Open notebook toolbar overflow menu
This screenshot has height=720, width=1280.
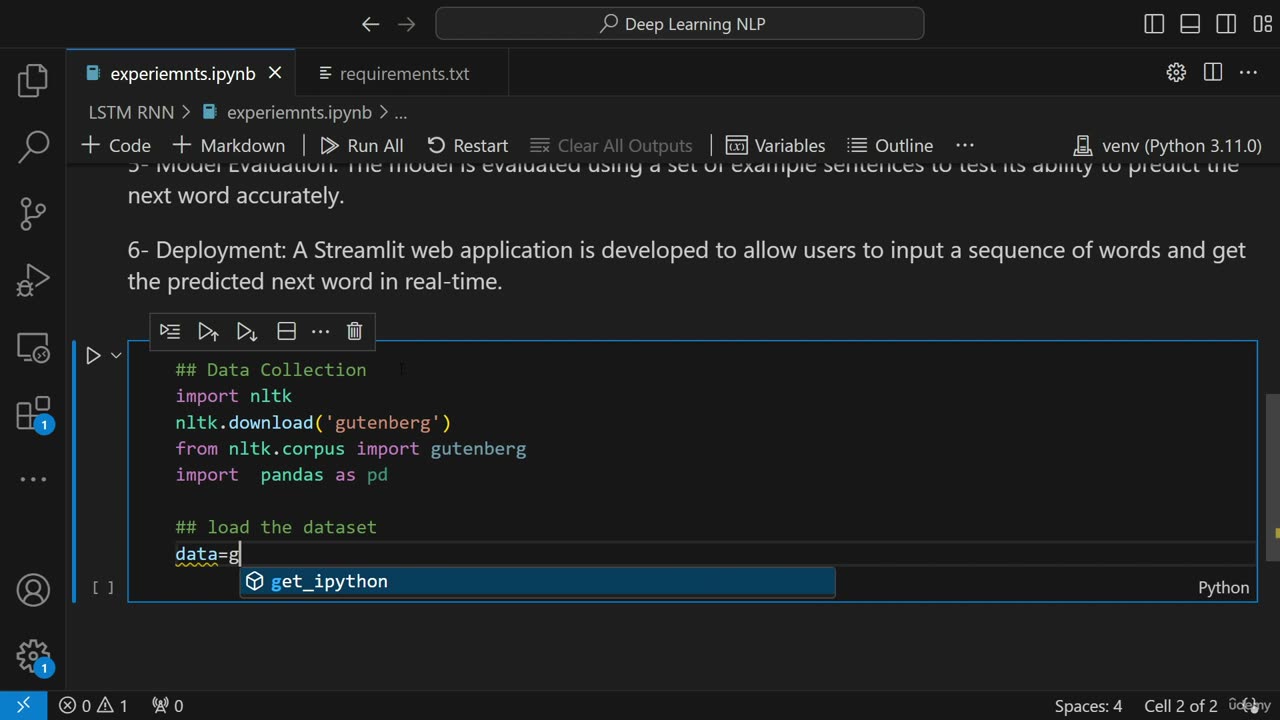tap(965, 145)
